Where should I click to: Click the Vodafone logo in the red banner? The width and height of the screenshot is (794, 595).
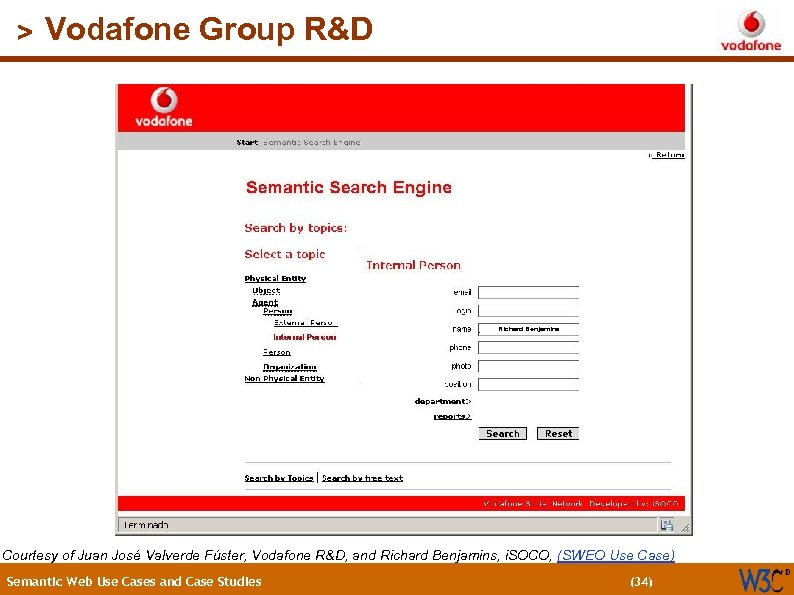pyautogui.click(x=164, y=107)
